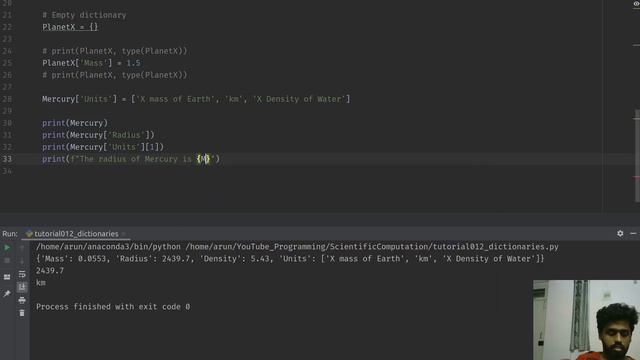Click on line number 33 in the gutter
Viewport: 640px width, 360px height.
coord(7,159)
